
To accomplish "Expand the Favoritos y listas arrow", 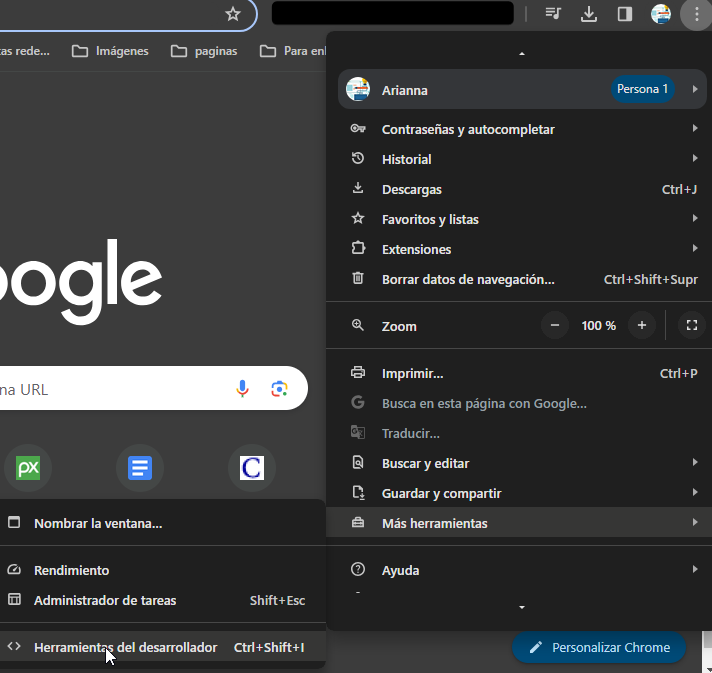I will [x=695, y=218].
